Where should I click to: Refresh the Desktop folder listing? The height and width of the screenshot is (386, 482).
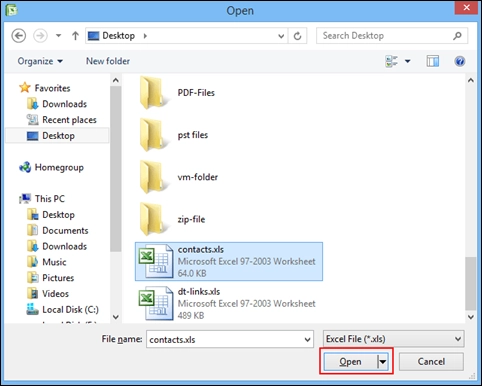(x=298, y=36)
